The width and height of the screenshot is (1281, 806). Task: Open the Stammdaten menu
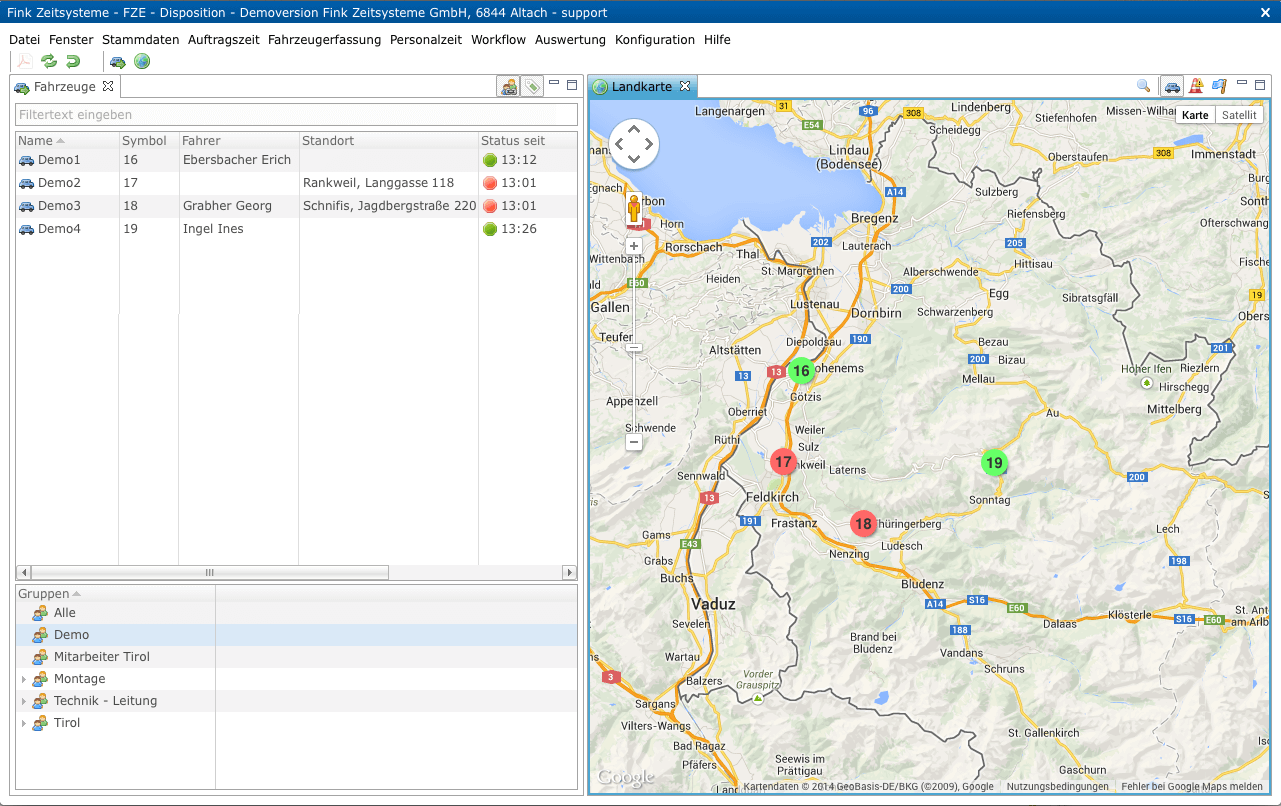pyautogui.click(x=141, y=40)
